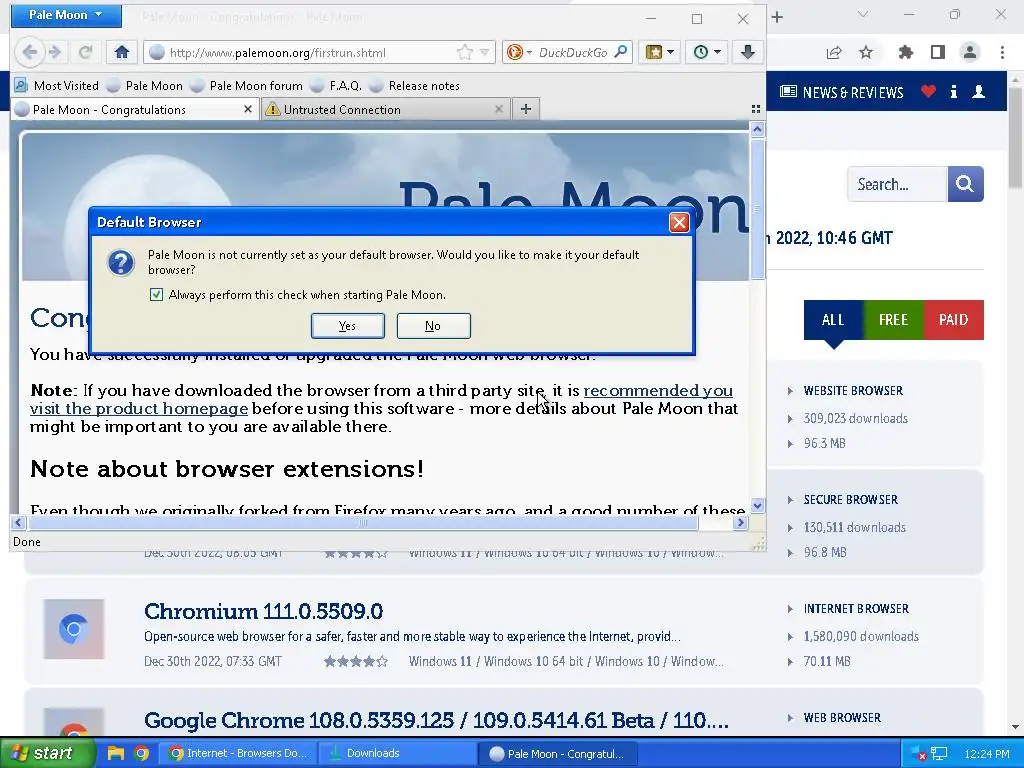The image size is (1024, 768).
Task: Click Chrome quick launch icon in taskbar
Action: (x=141, y=753)
